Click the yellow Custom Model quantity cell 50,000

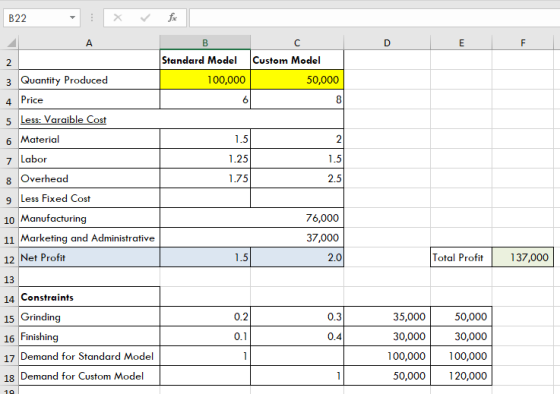point(297,80)
